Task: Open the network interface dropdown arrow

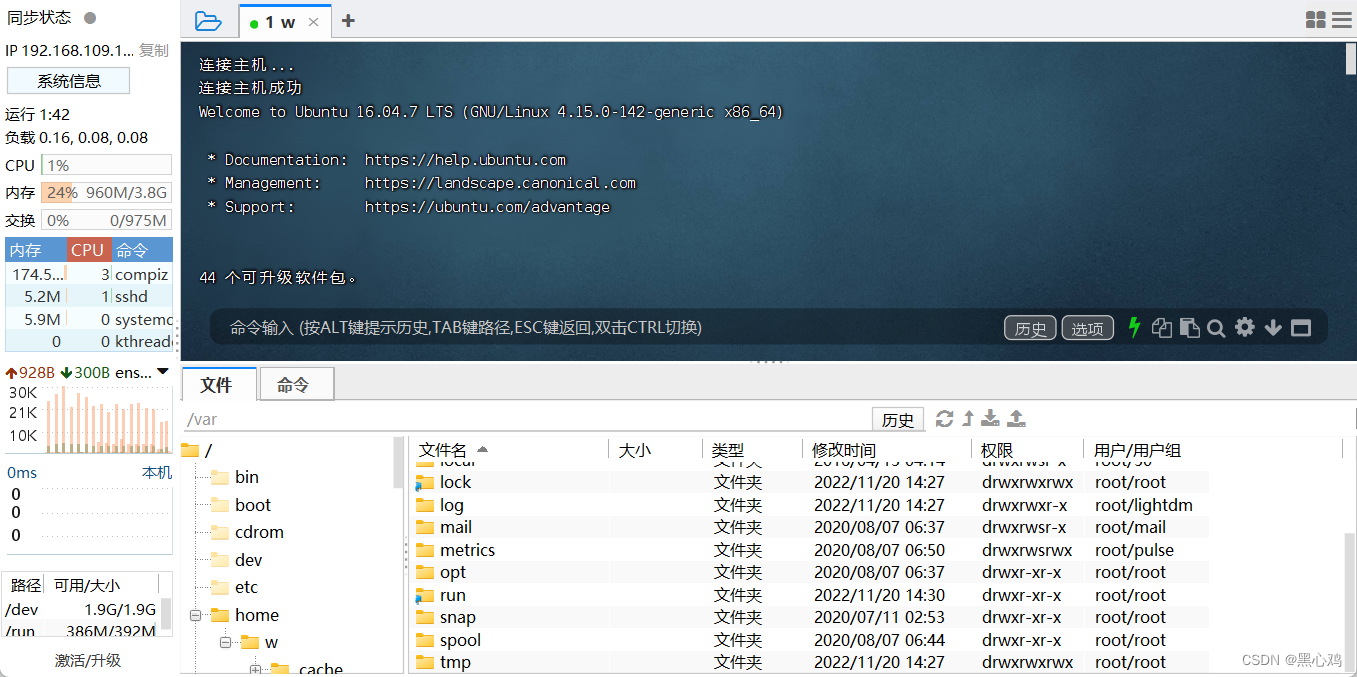Action: coord(163,372)
